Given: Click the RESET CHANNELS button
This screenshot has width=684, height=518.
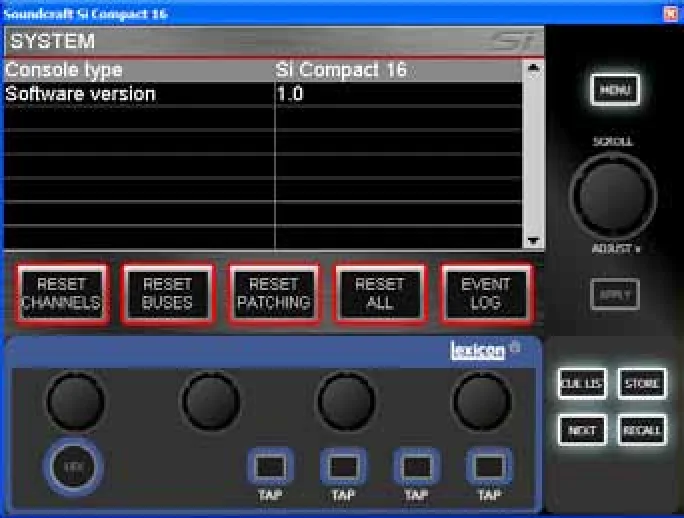Looking at the screenshot, I should (x=62, y=294).
